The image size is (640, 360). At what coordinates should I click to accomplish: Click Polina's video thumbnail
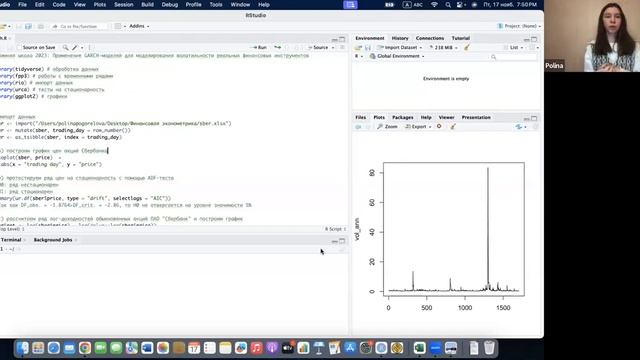(x=592, y=36)
